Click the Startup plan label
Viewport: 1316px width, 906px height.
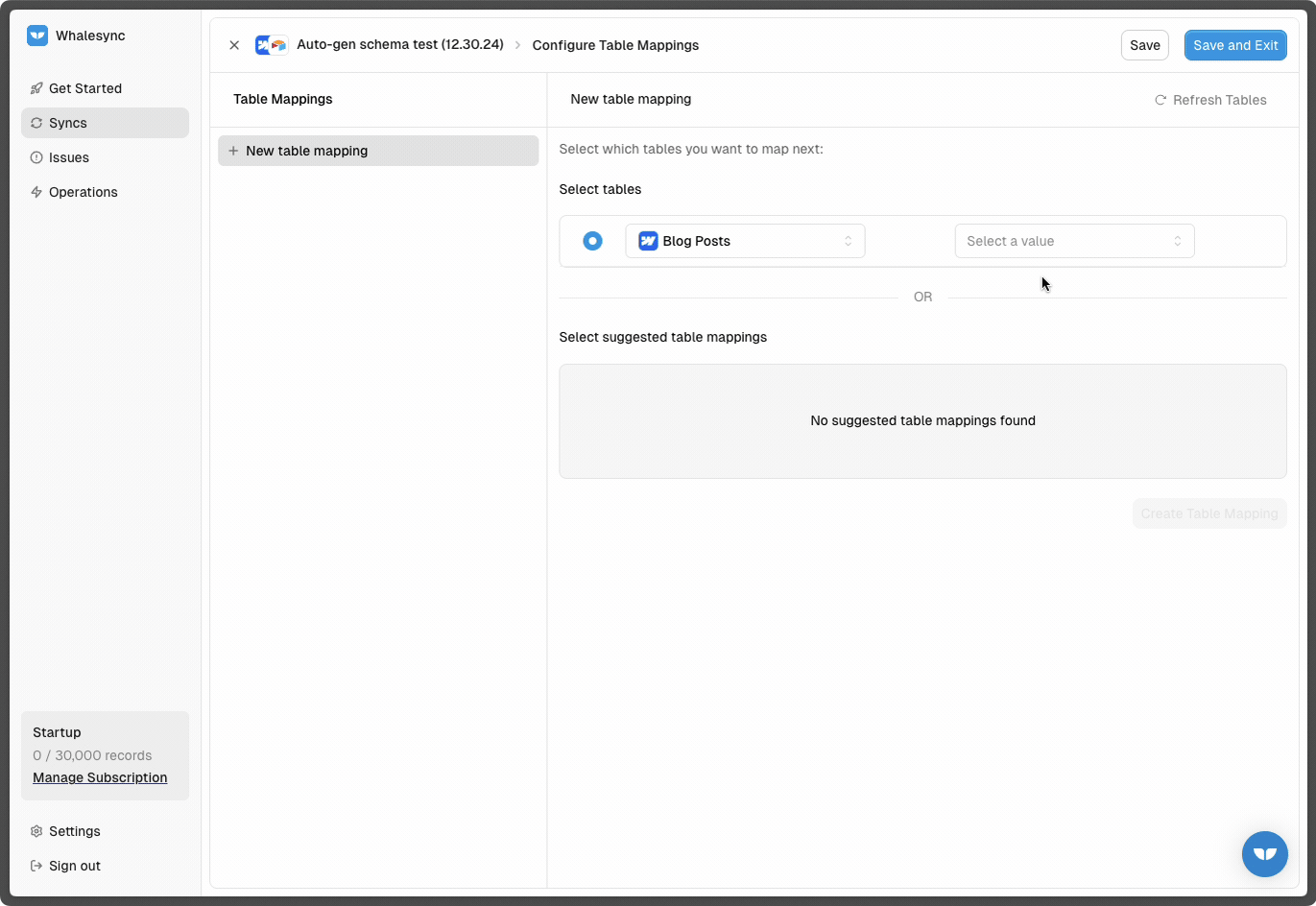pyautogui.click(x=57, y=732)
